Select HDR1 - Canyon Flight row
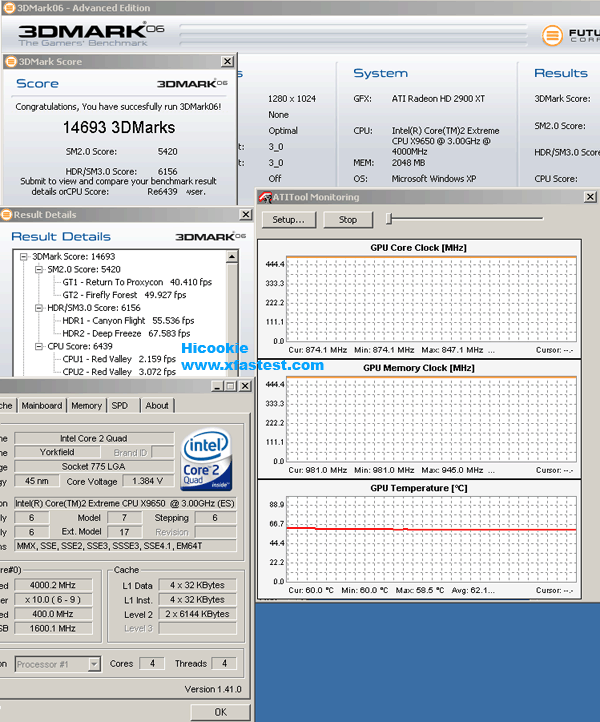 point(128,321)
